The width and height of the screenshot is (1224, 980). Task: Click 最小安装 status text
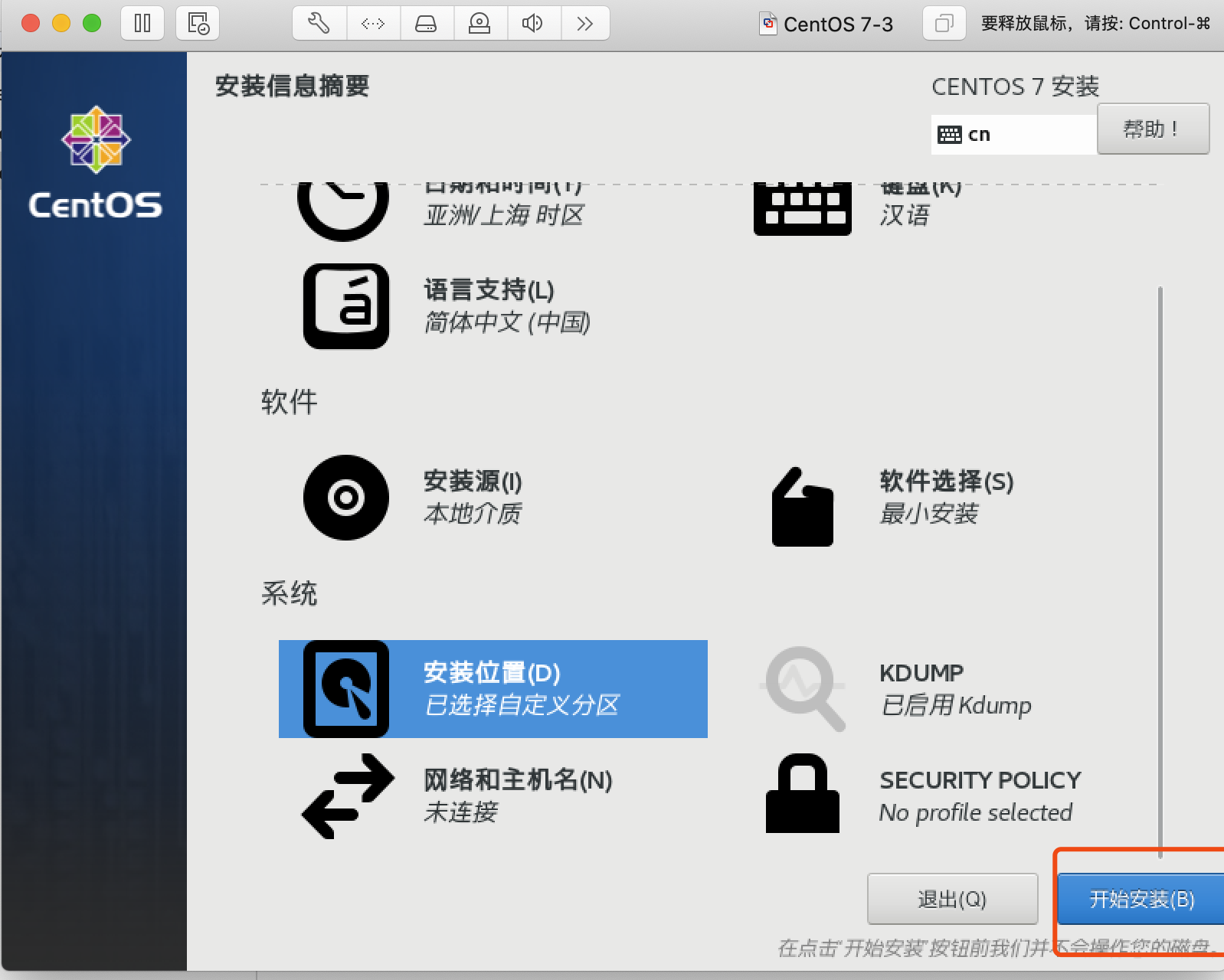929,513
